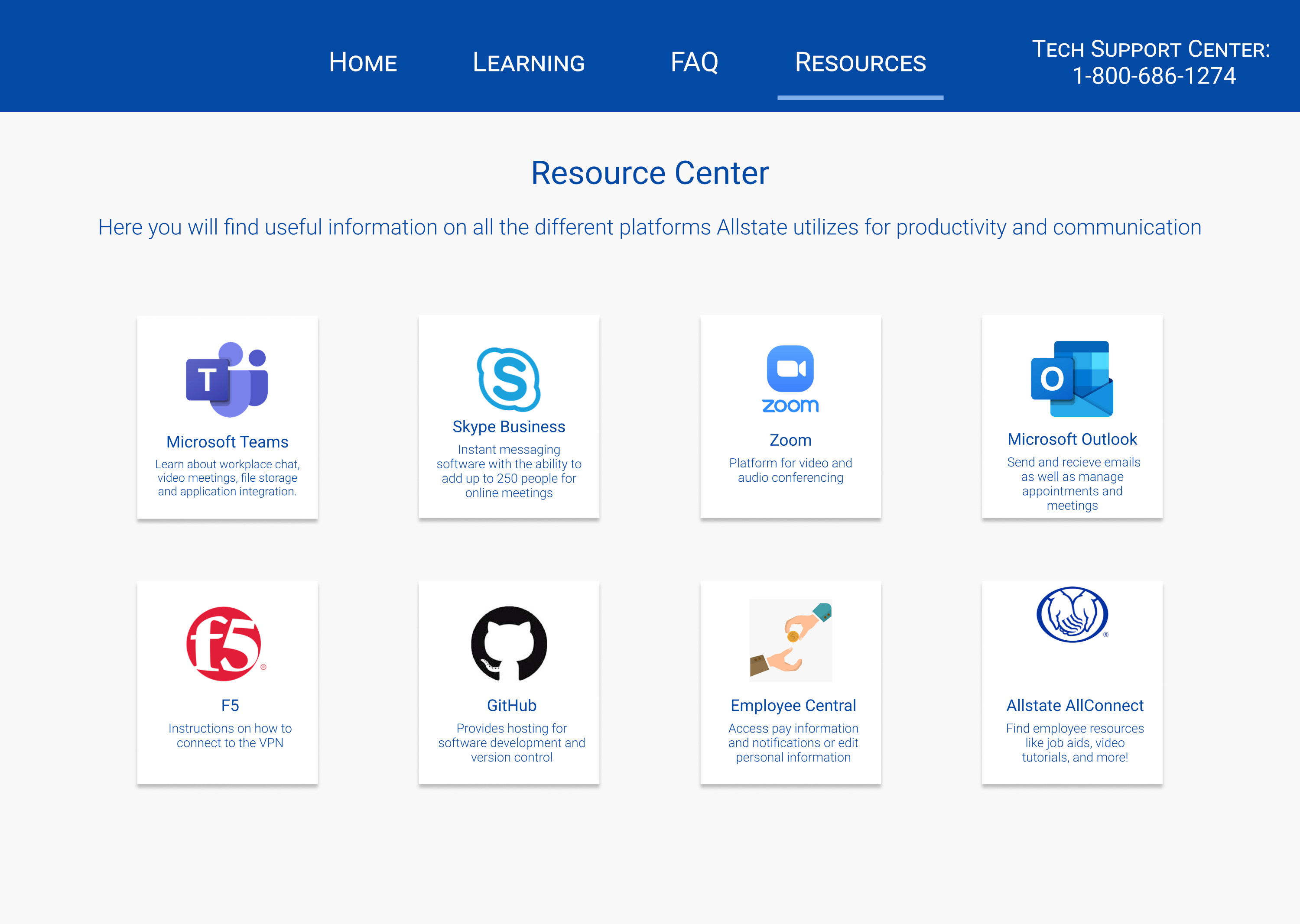Click the GitHub Octocat logo icon

(509, 643)
